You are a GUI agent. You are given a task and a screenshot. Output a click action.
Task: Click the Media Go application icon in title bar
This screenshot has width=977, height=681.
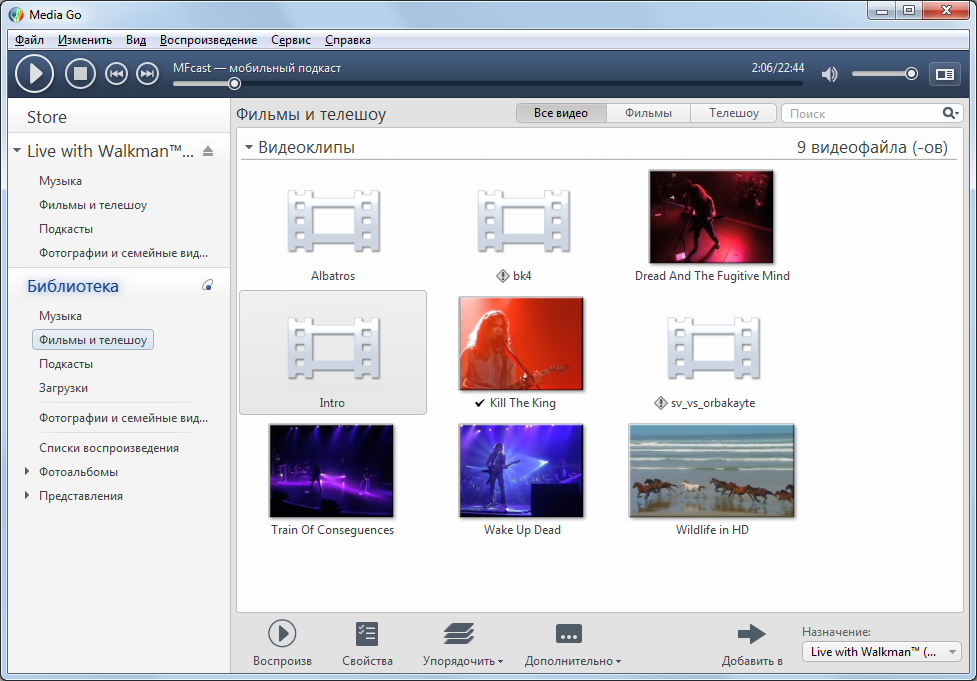coord(16,14)
